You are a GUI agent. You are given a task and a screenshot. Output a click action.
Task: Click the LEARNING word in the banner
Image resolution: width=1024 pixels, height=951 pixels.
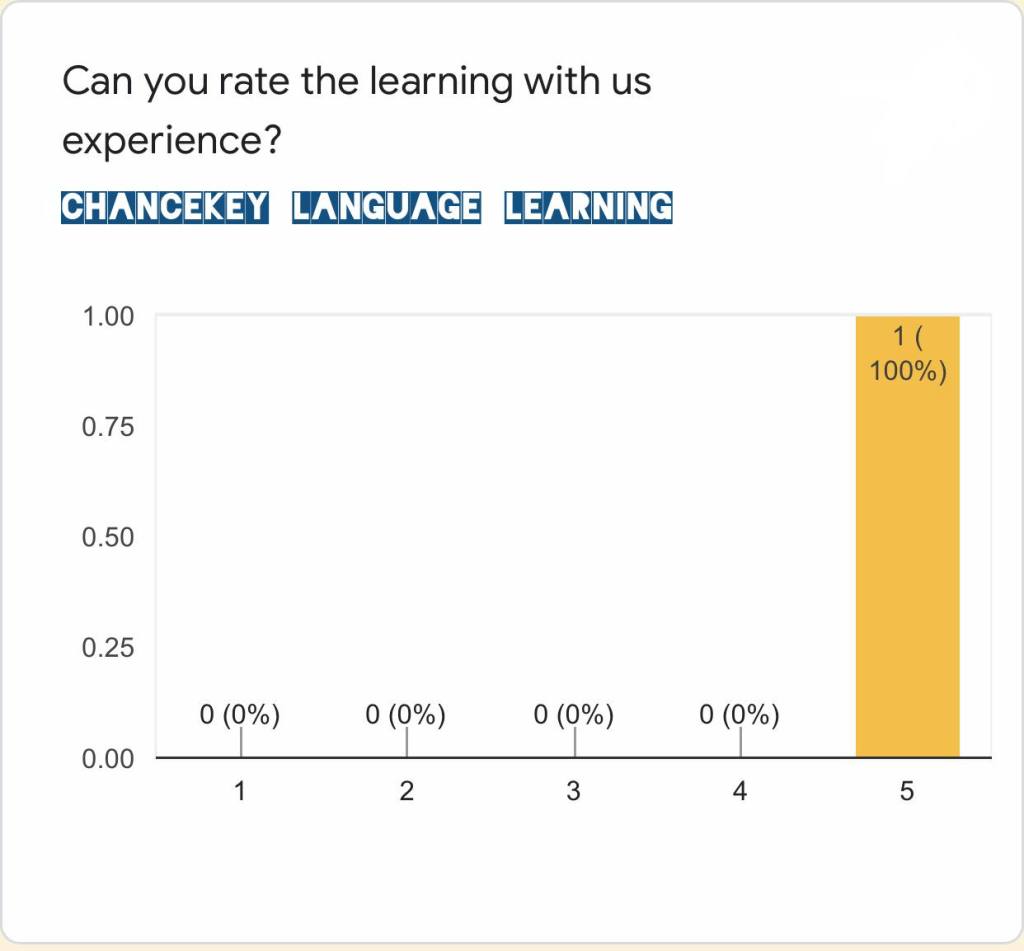588,207
